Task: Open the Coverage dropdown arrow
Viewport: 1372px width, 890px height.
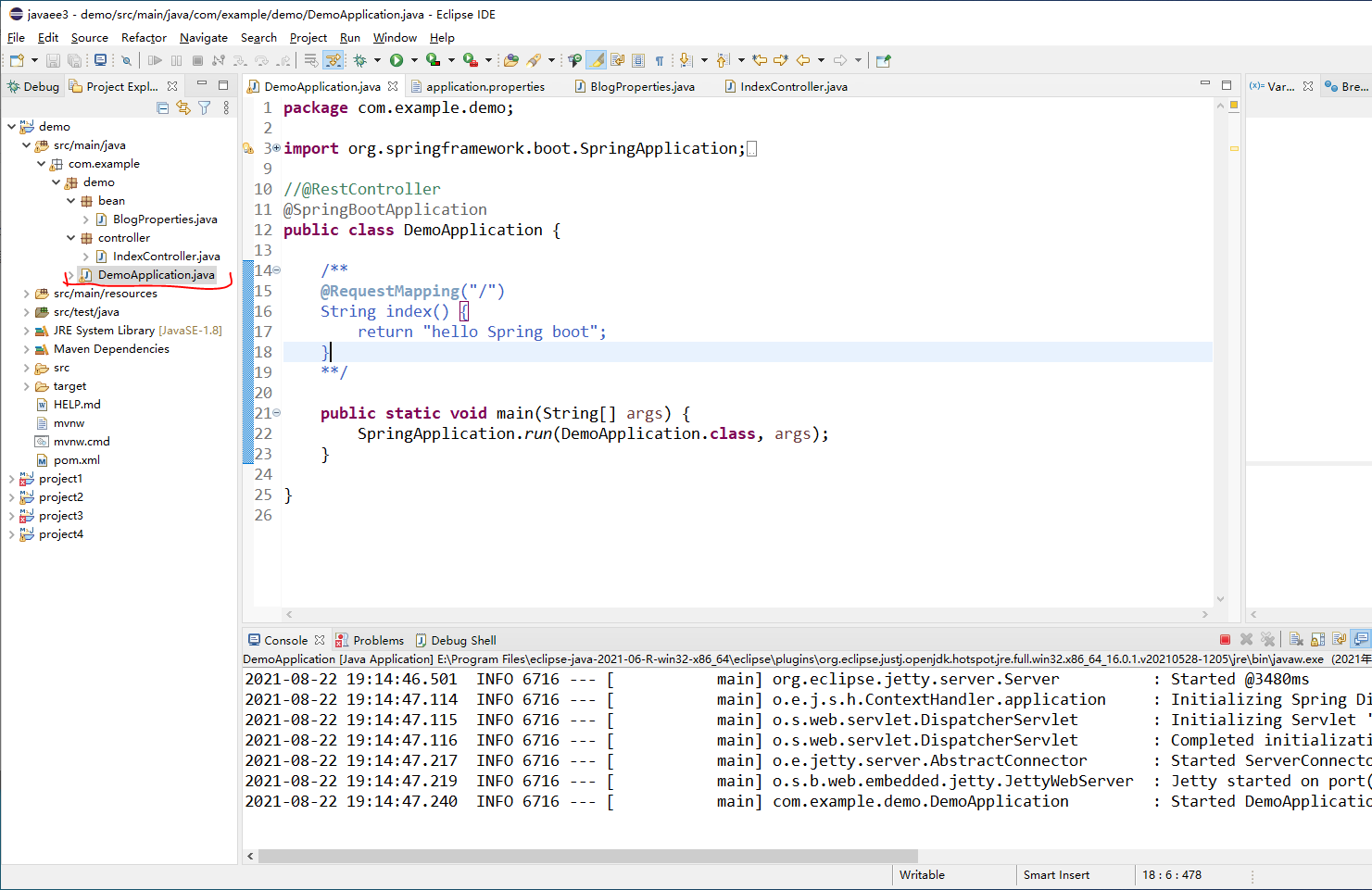Action: pyautogui.click(x=451, y=60)
